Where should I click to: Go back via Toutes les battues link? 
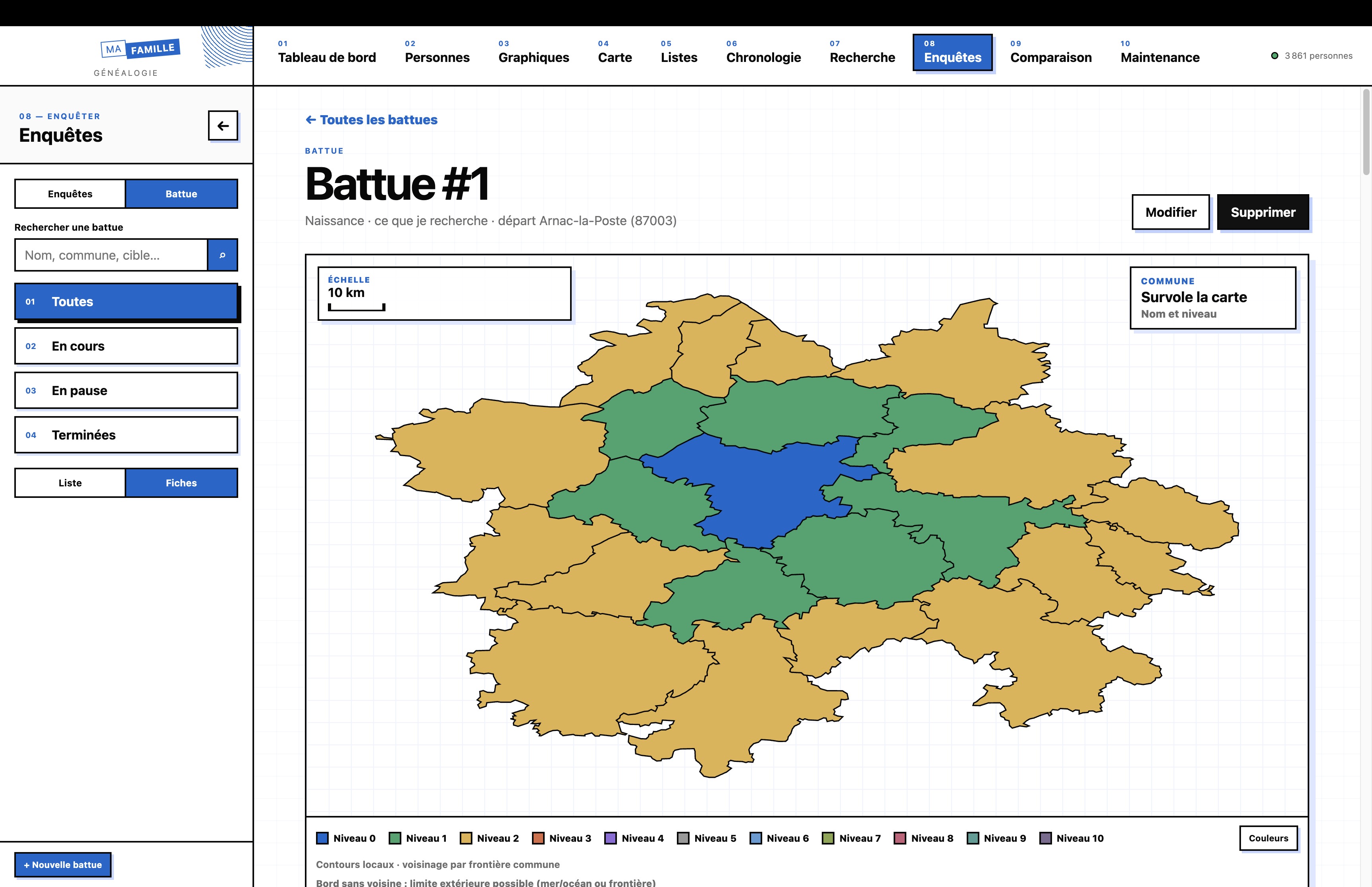point(371,120)
